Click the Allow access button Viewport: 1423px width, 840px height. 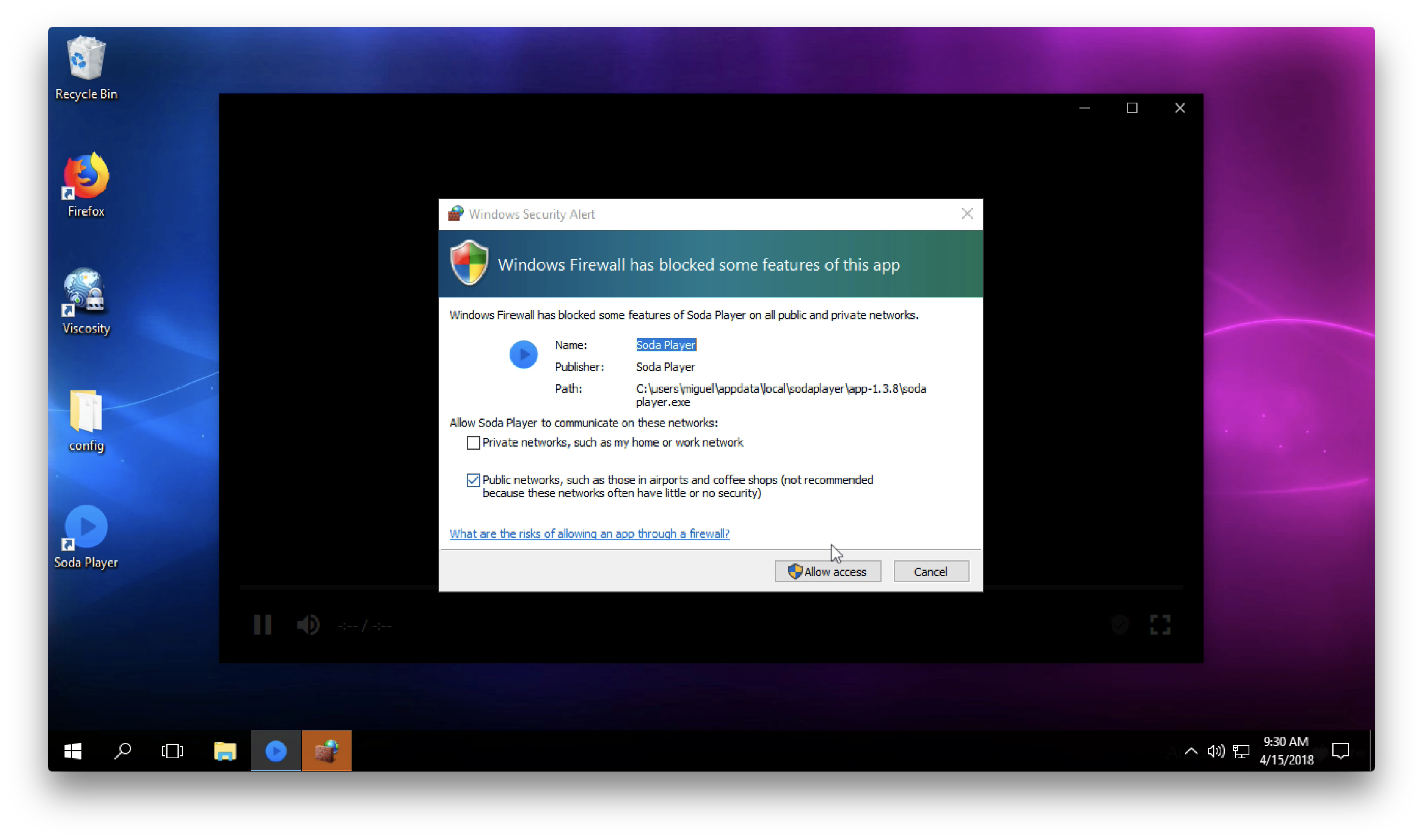coord(828,572)
